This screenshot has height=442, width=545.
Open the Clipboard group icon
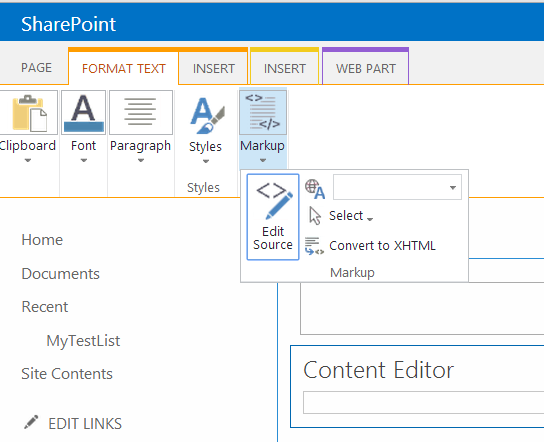tap(29, 113)
